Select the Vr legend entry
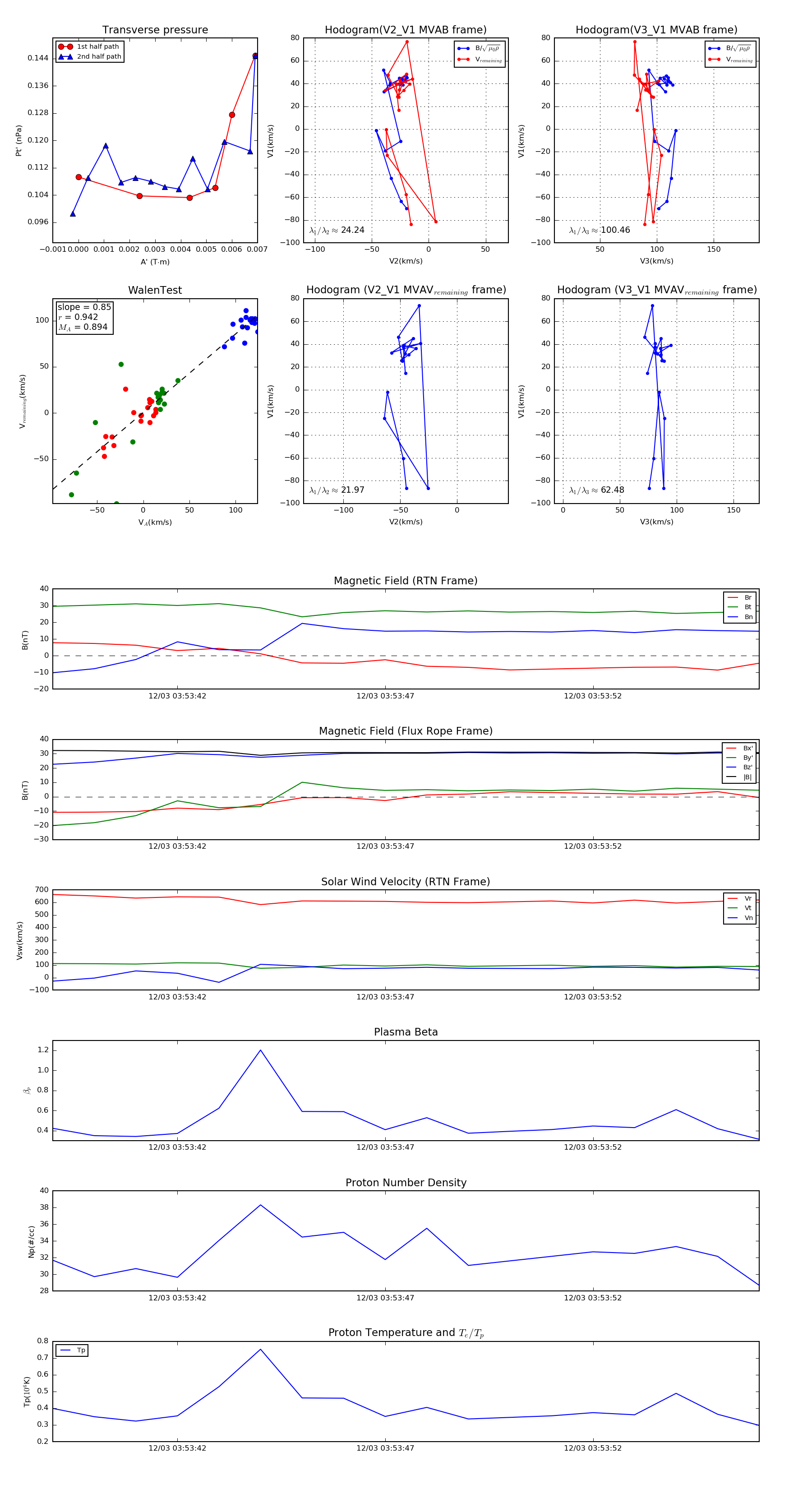Screen dimensions: 812x1489 pos(740,899)
